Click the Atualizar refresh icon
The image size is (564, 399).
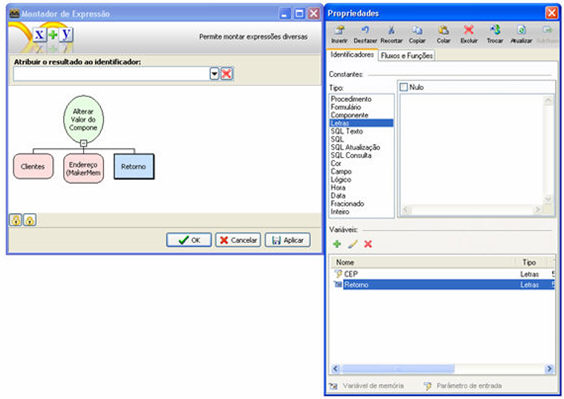pyautogui.click(x=522, y=30)
